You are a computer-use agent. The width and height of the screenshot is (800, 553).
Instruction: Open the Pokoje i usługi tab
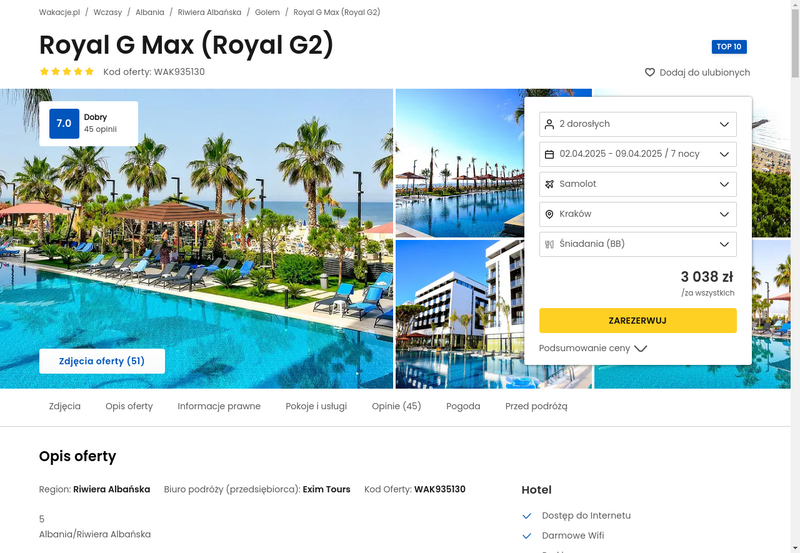pos(316,406)
